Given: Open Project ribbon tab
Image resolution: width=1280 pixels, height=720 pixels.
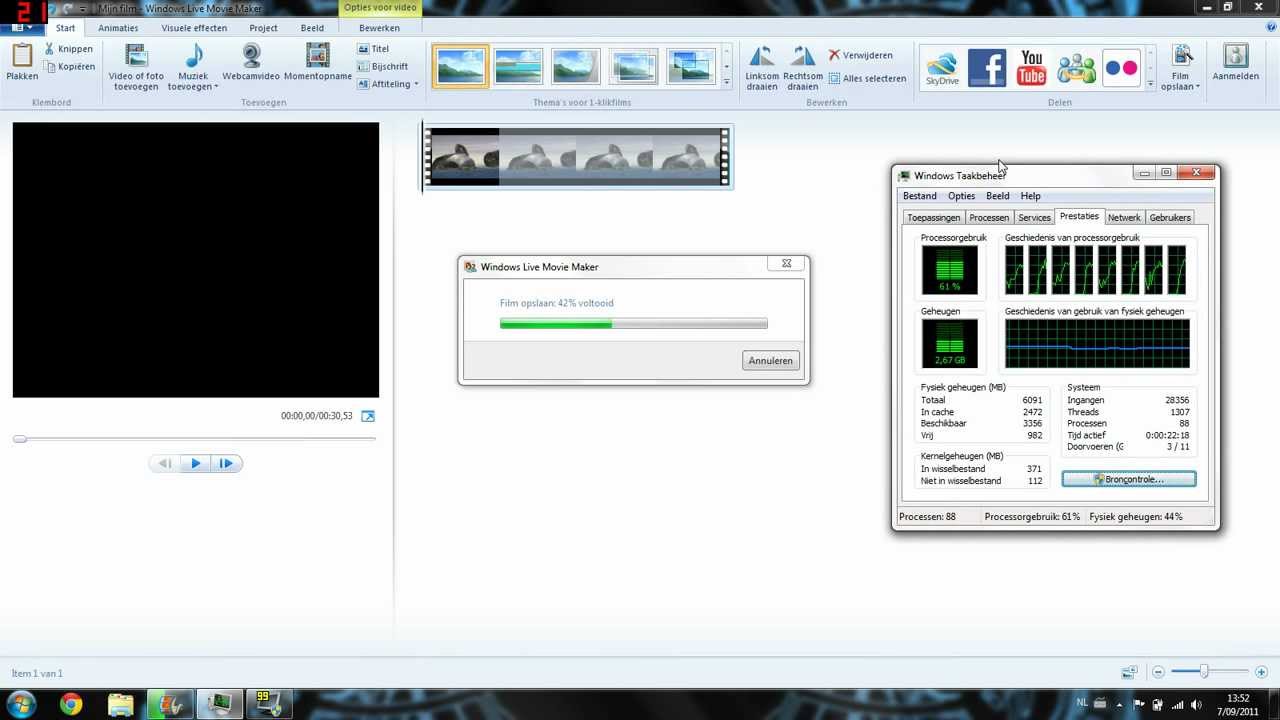Looking at the screenshot, I should [x=264, y=28].
